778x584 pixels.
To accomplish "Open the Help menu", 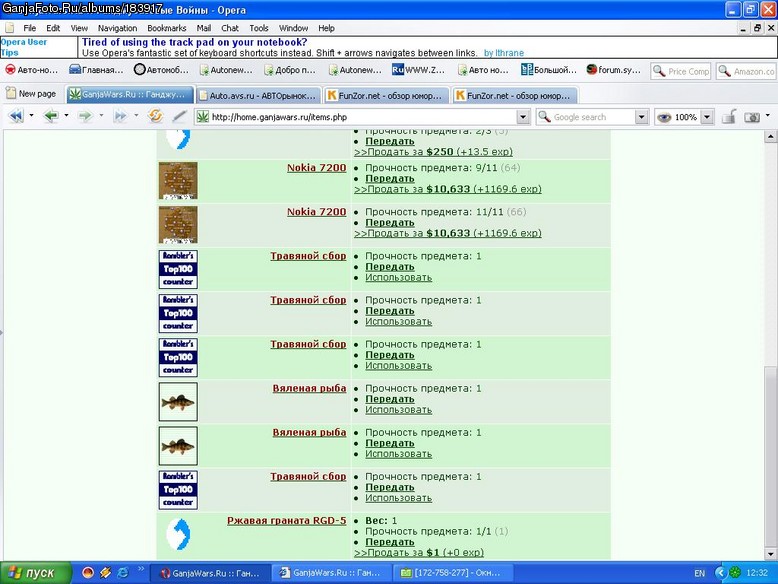I will [x=326, y=28].
